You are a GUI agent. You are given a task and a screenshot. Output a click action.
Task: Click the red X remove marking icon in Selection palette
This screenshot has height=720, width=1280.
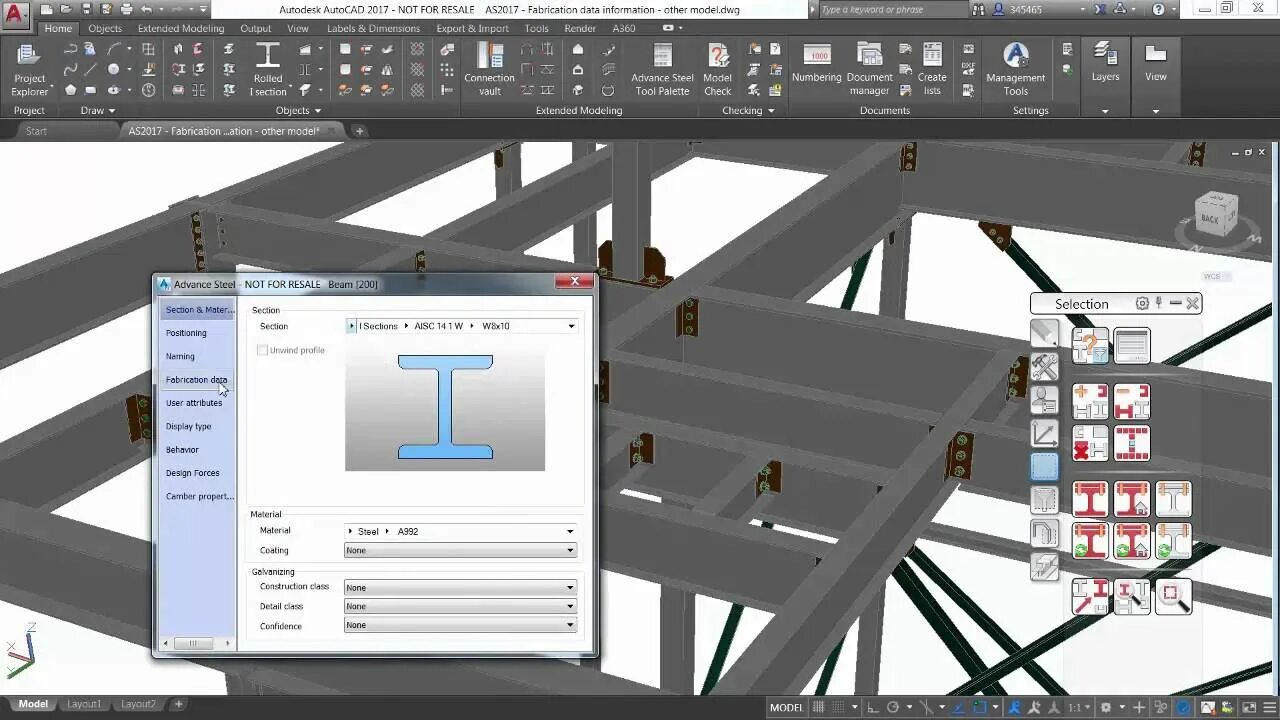(1090, 443)
